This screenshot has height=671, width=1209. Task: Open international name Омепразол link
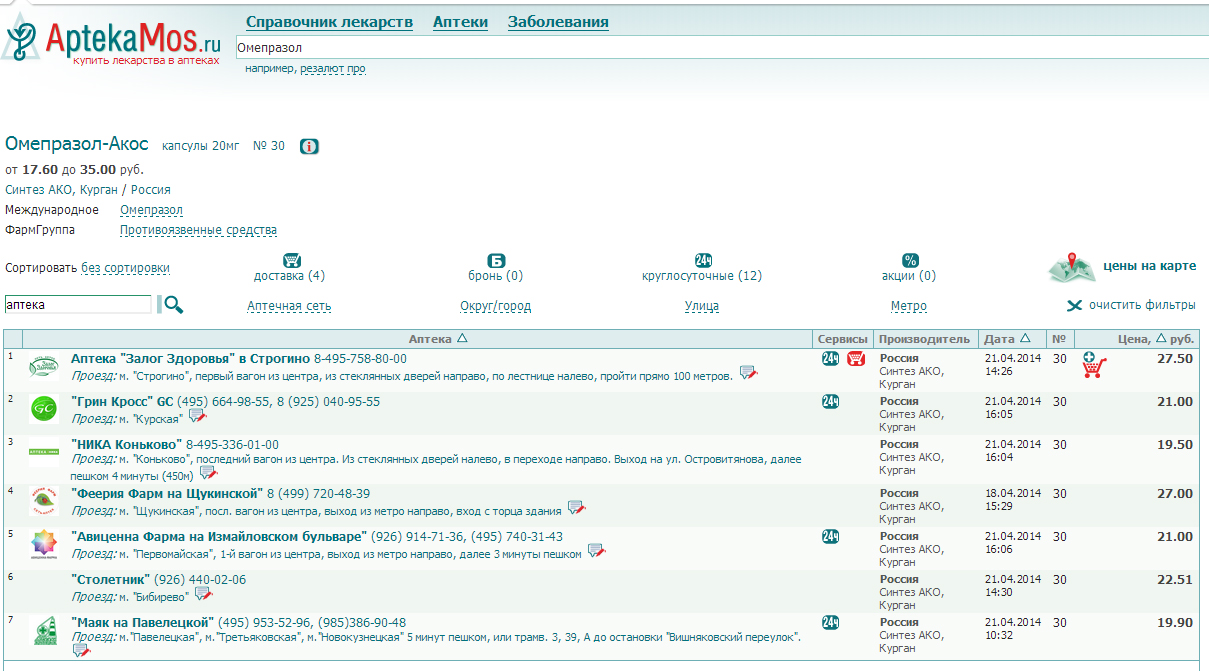(151, 210)
